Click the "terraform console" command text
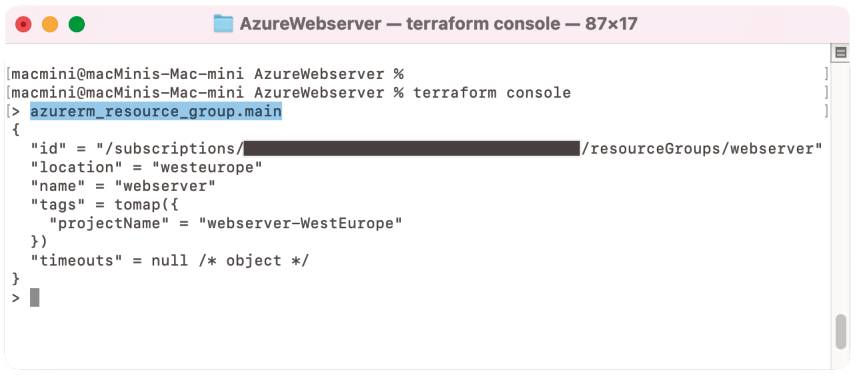 (492, 92)
